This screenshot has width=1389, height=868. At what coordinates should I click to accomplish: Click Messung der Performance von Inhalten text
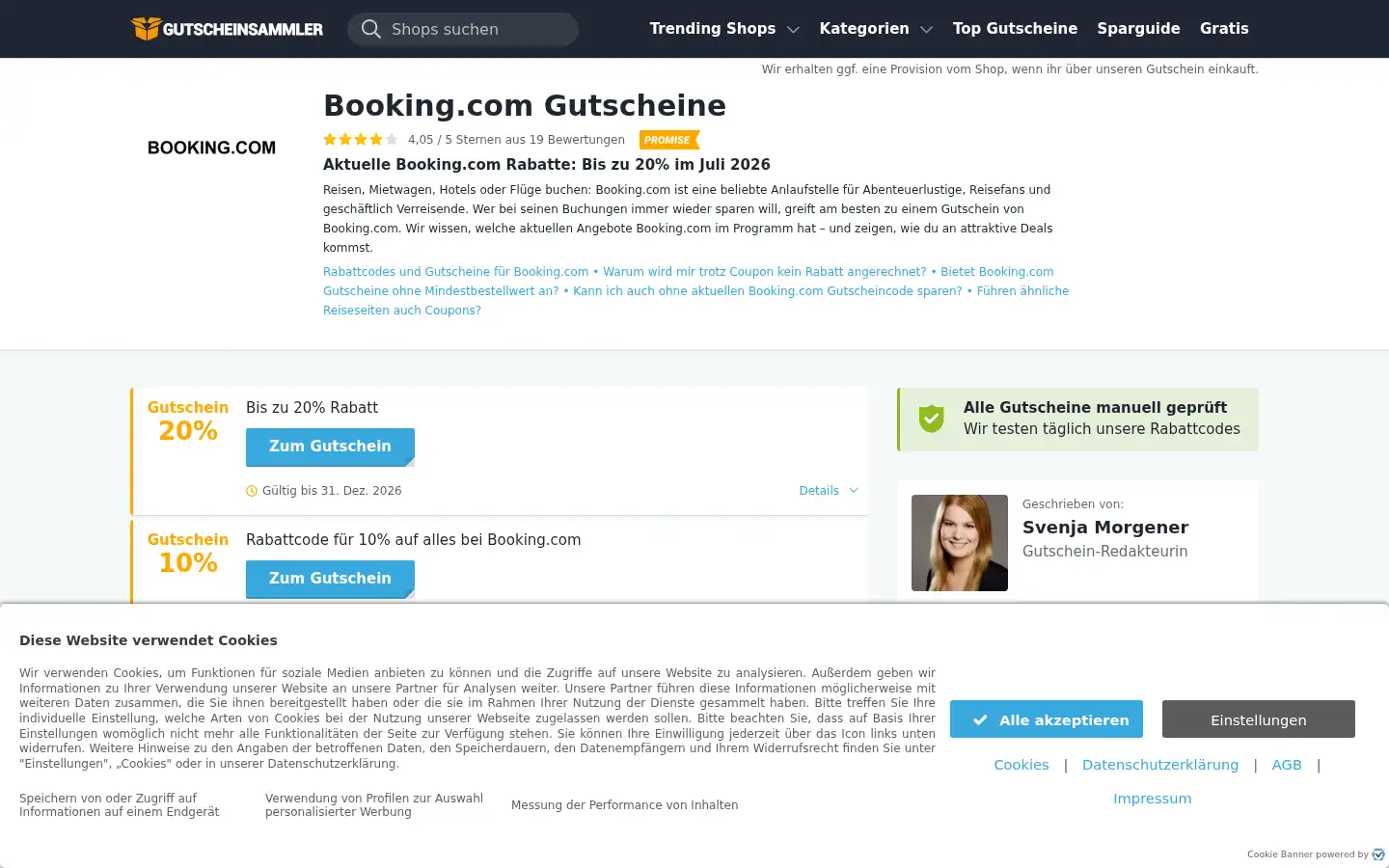coord(625,805)
